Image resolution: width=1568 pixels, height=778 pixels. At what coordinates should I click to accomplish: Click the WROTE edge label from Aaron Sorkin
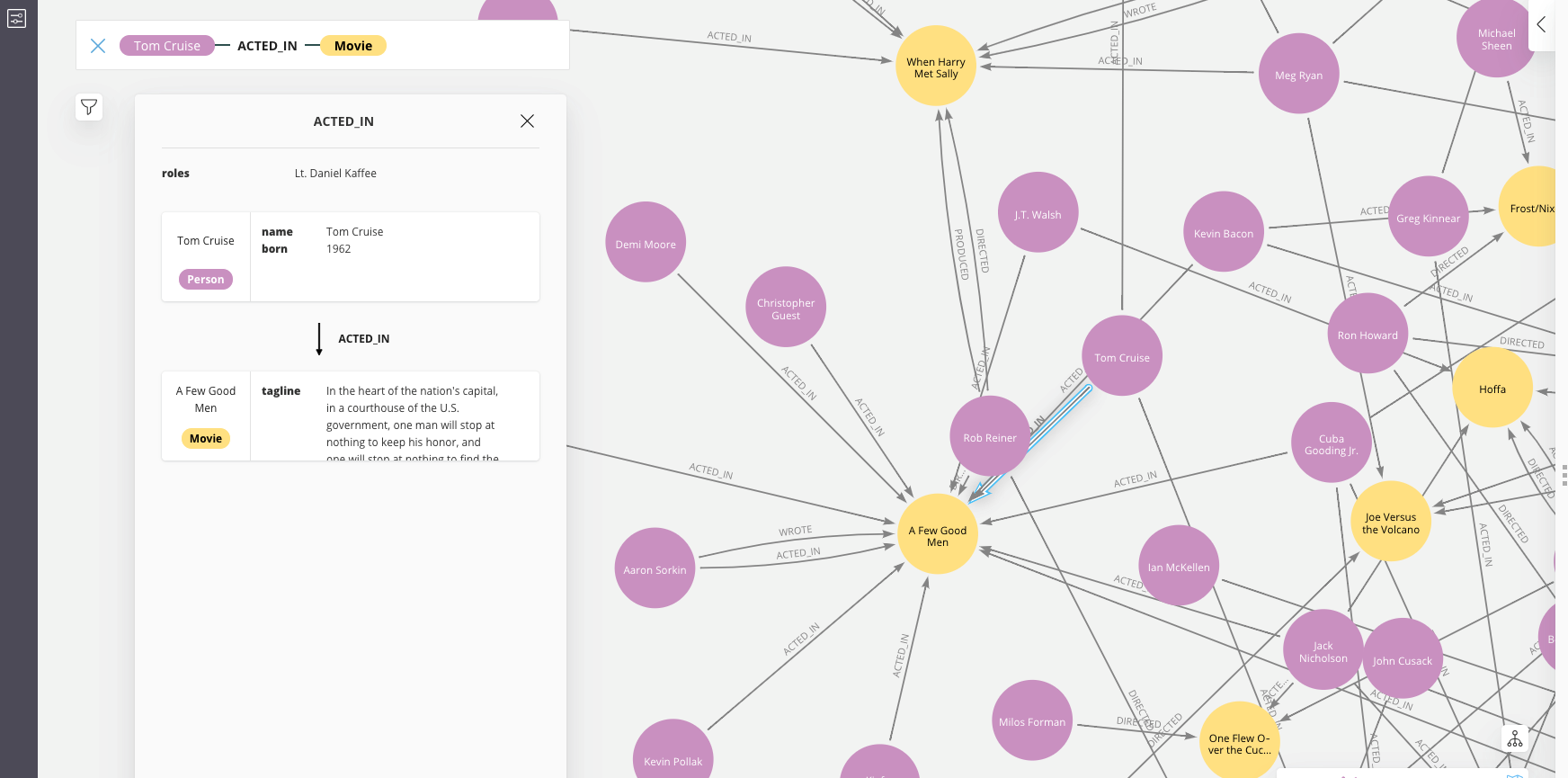pyautogui.click(x=795, y=532)
